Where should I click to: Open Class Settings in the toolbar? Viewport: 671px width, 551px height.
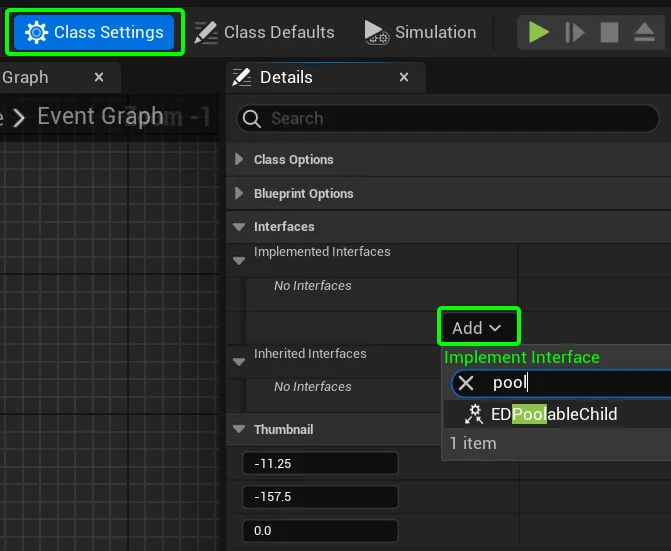point(95,32)
